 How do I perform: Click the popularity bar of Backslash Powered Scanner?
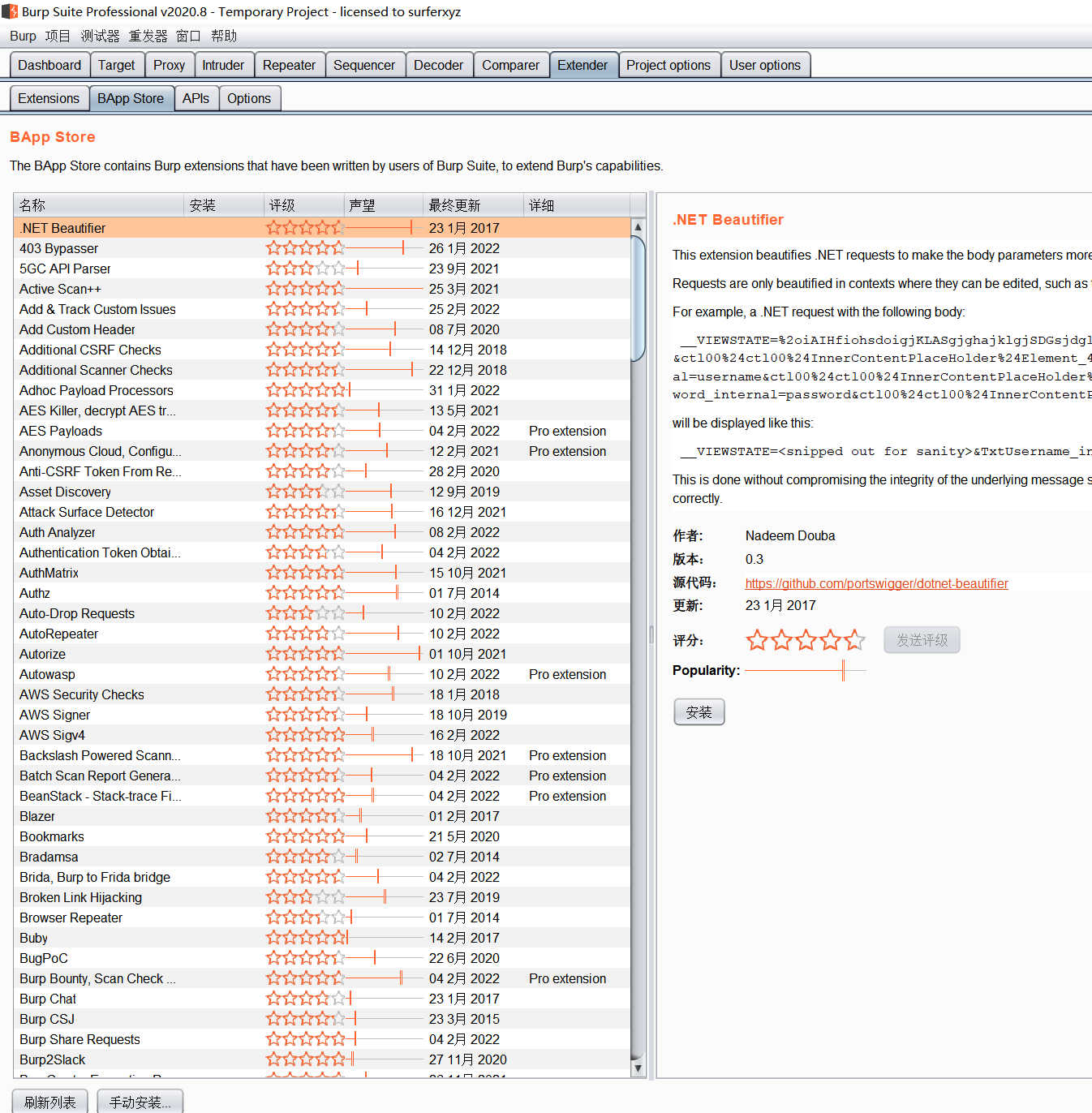(x=385, y=755)
